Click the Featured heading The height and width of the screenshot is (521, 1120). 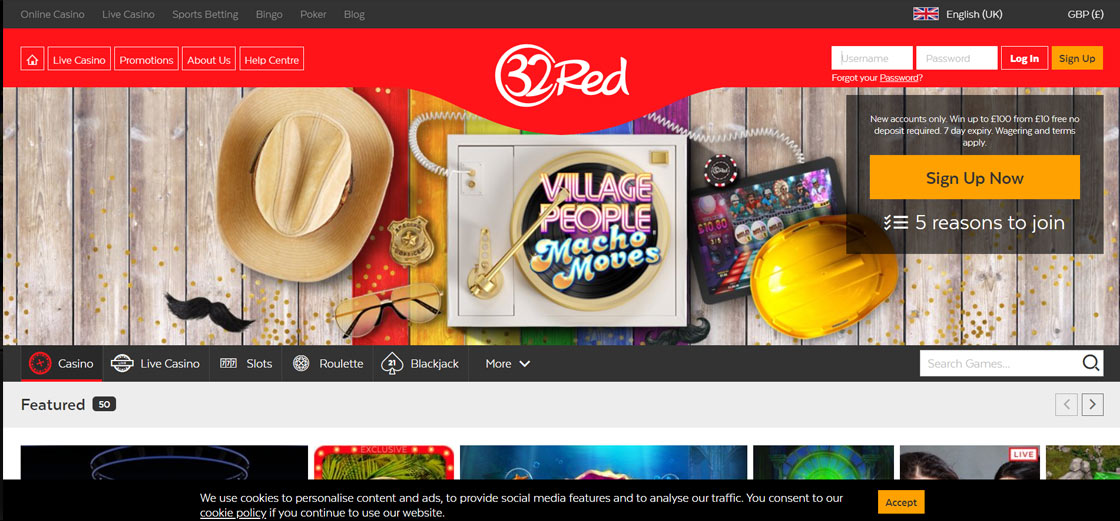(x=53, y=405)
